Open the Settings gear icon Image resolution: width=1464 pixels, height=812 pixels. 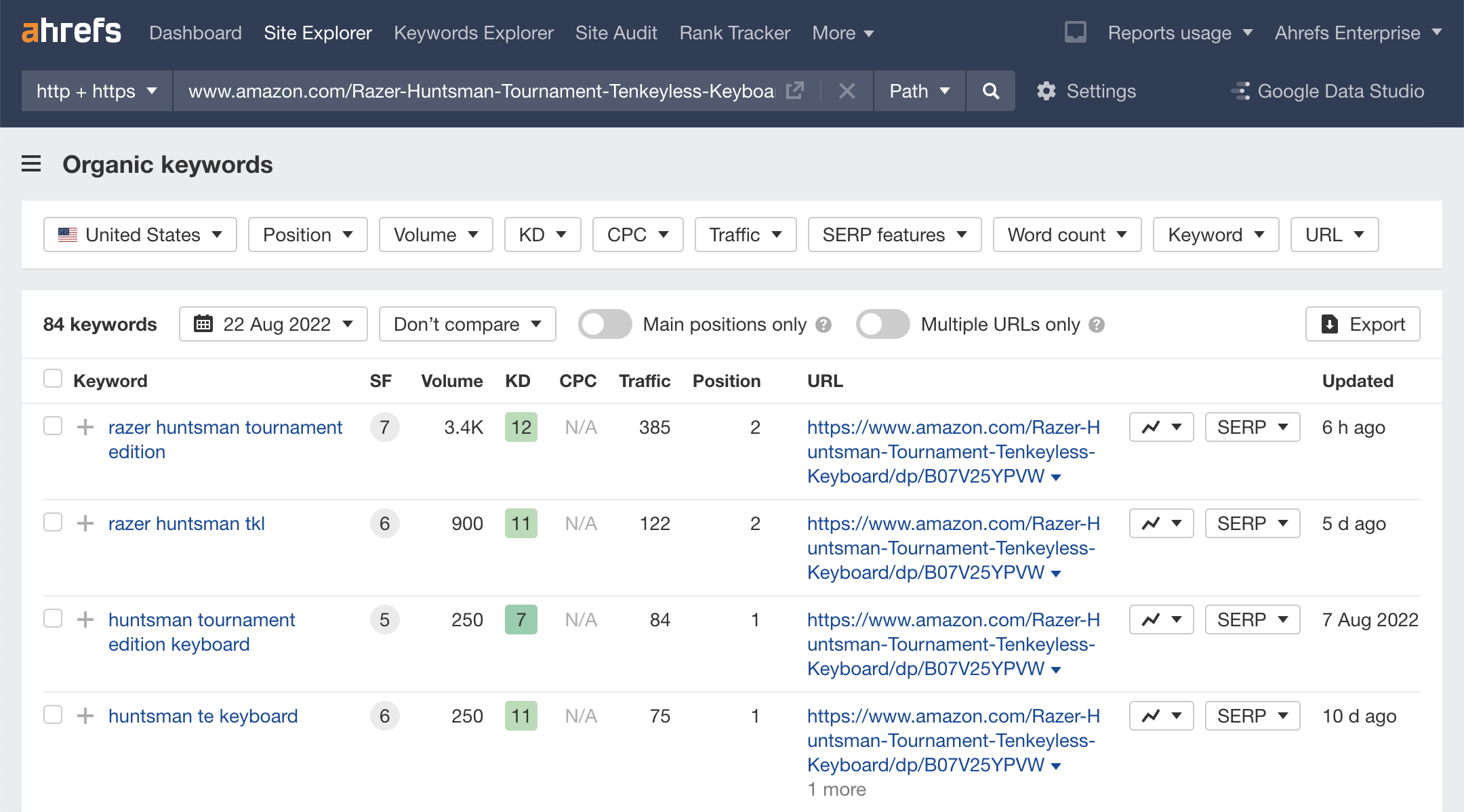pyautogui.click(x=1046, y=91)
